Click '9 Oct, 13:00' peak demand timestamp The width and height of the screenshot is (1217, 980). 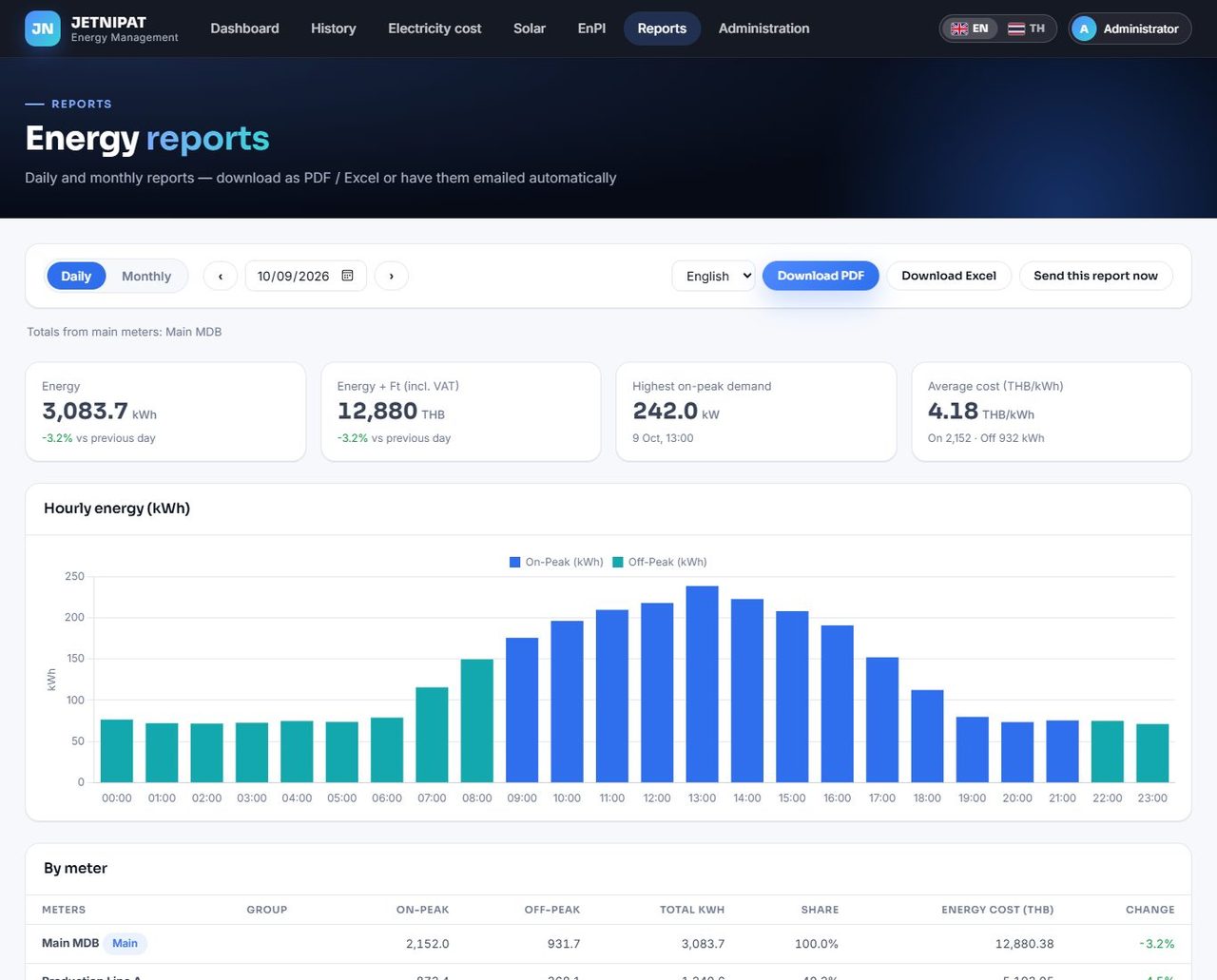663,438
